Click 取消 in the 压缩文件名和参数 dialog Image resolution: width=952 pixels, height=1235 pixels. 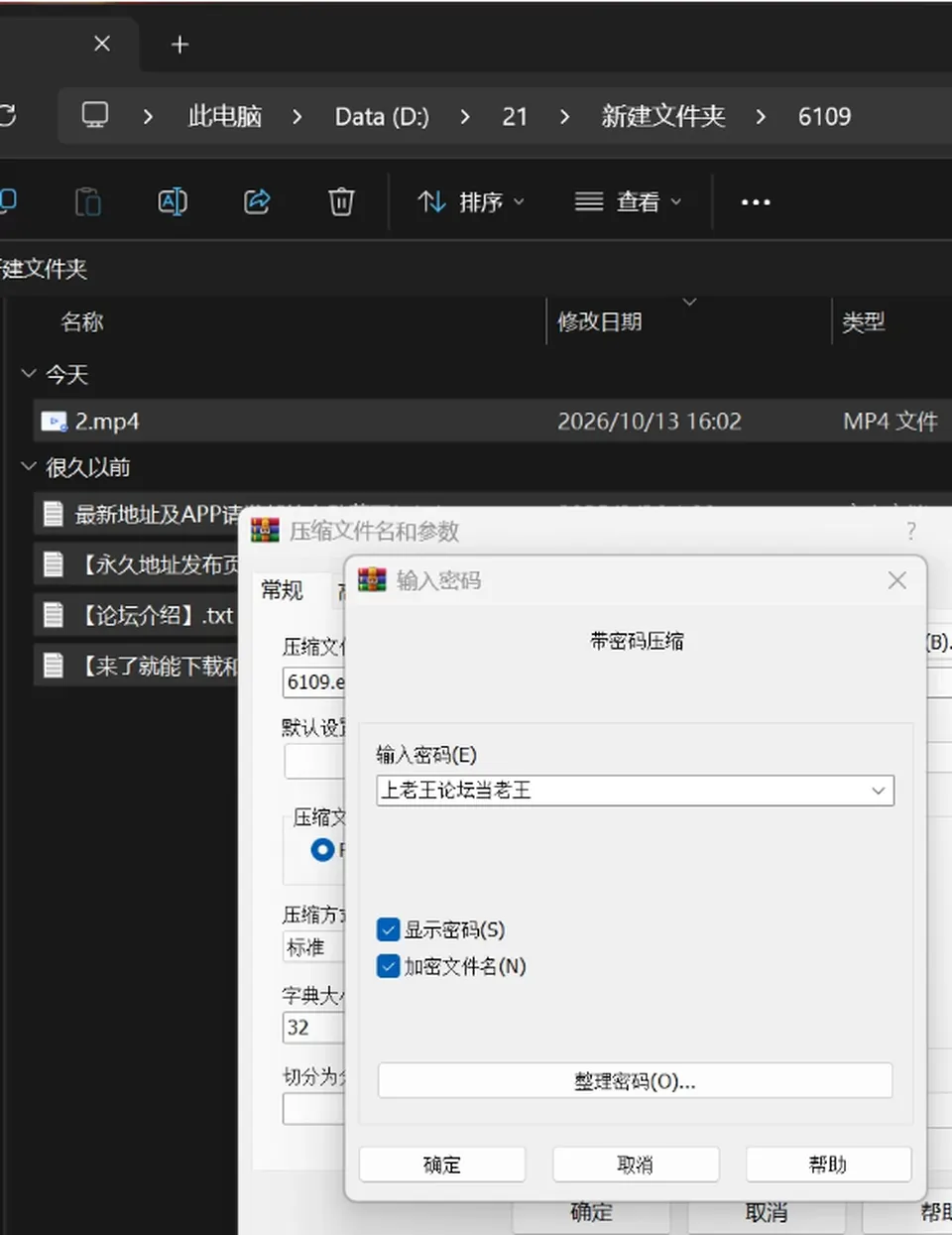click(x=767, y=1212)
